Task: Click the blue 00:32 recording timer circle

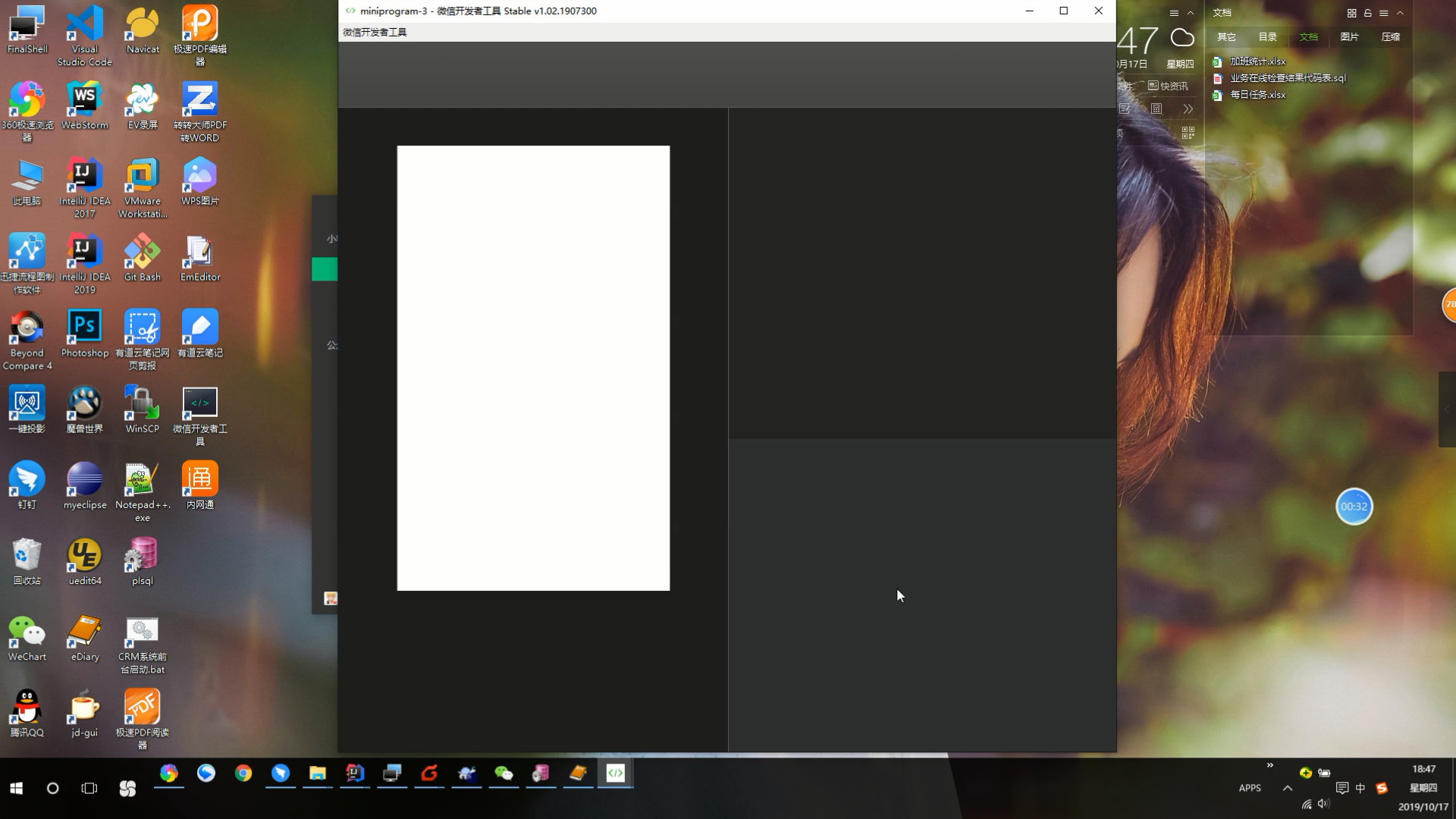Action: [x=1354, y=507]
